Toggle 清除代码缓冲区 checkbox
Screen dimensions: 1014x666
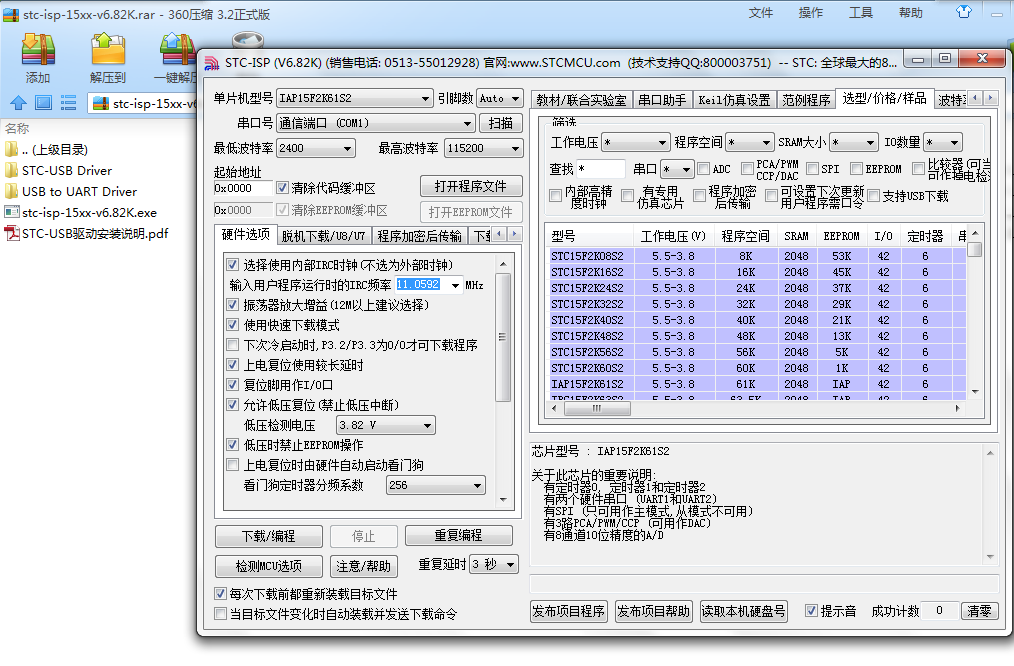283,188
